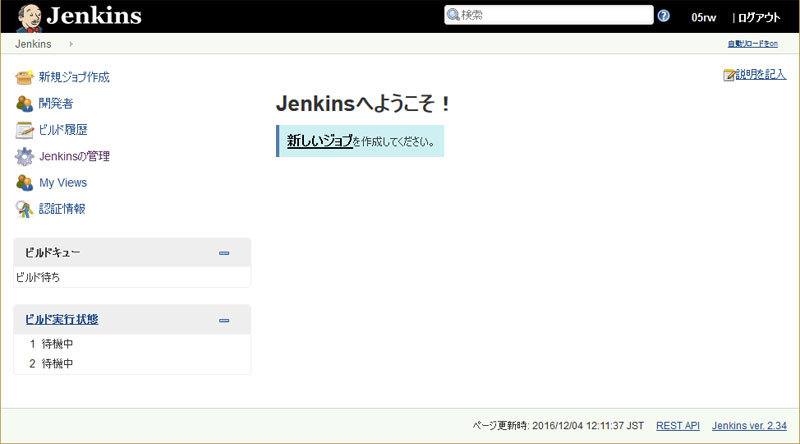800x444 pixels.
Task: Click the Jenkinsの管理 gear icon
Action: click(x=24, y=157)
